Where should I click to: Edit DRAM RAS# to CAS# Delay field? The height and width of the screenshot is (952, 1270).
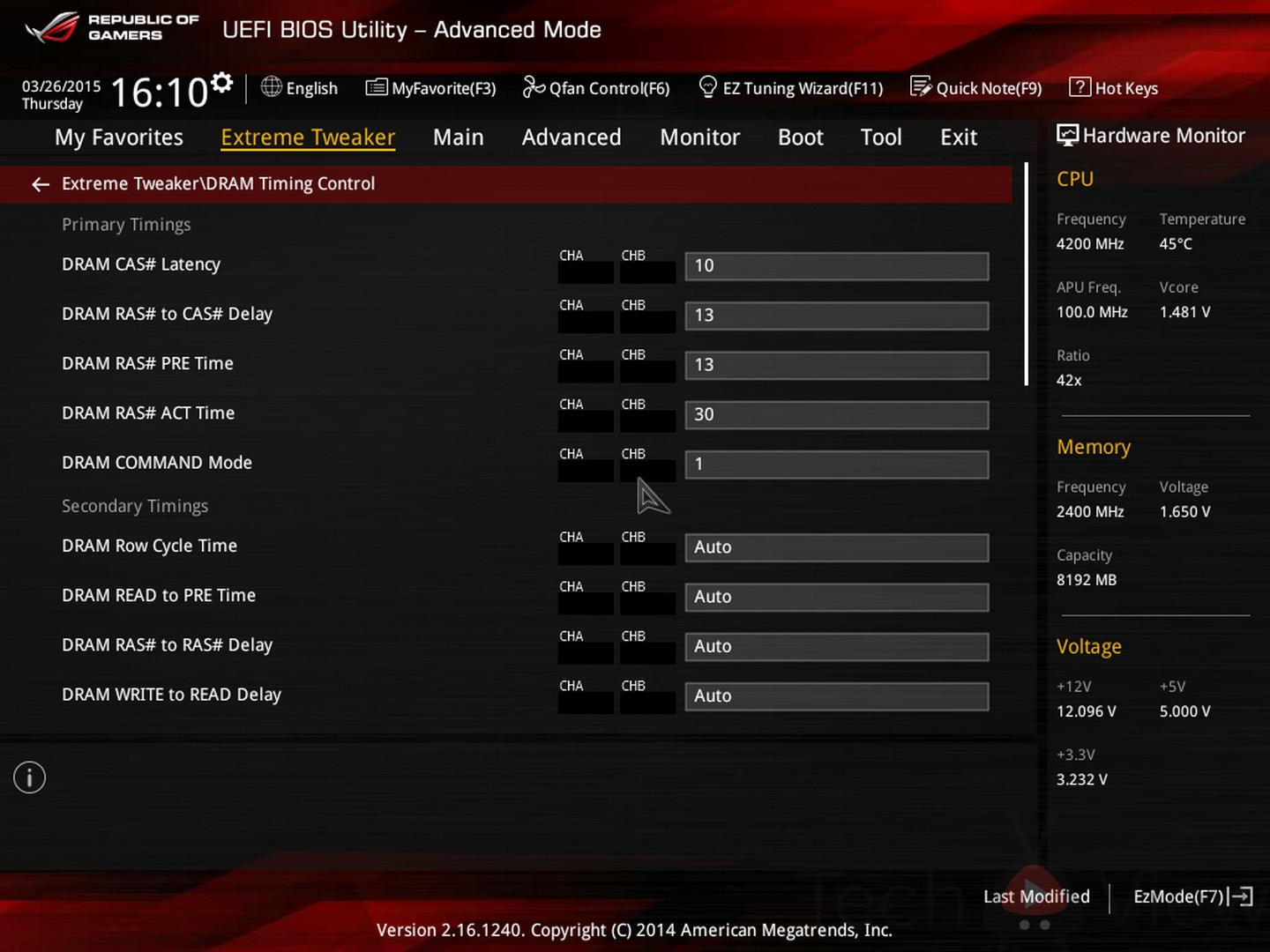pos(837,316)
